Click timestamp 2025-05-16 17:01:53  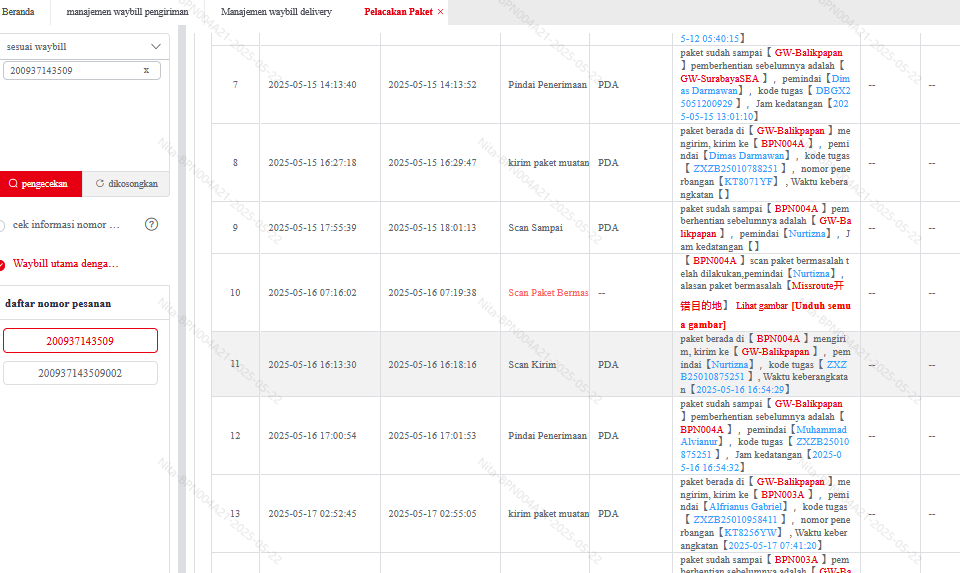click(x=432, y=435)
